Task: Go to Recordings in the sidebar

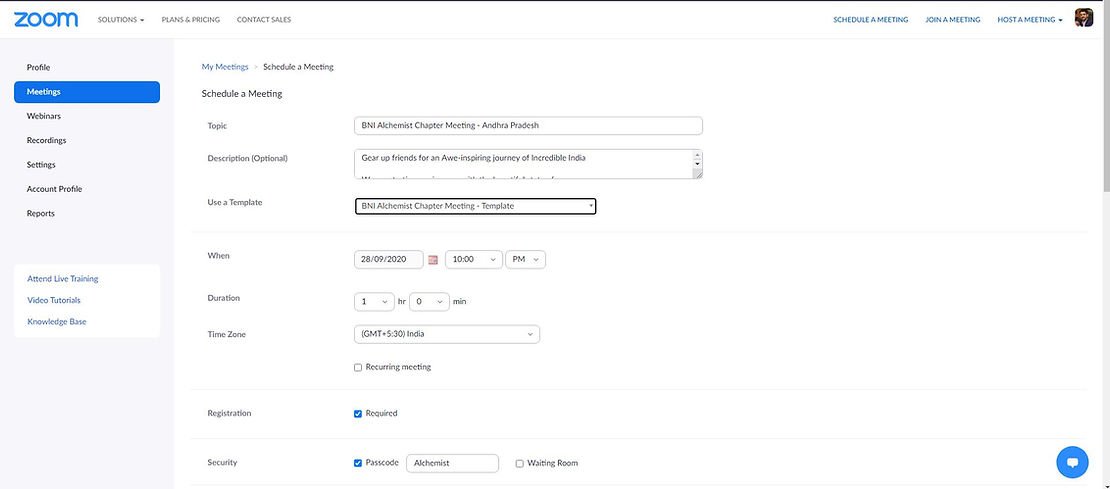Action: [x=46, y=141]
